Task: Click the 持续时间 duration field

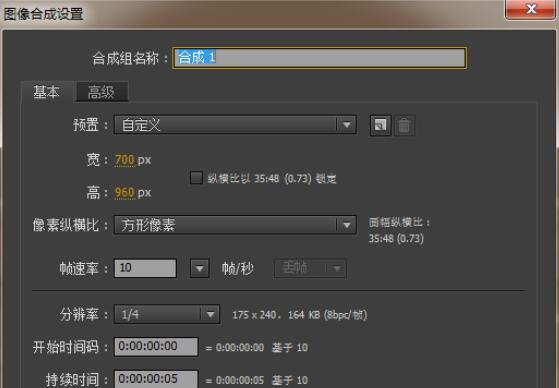Action: pos(156,379)
